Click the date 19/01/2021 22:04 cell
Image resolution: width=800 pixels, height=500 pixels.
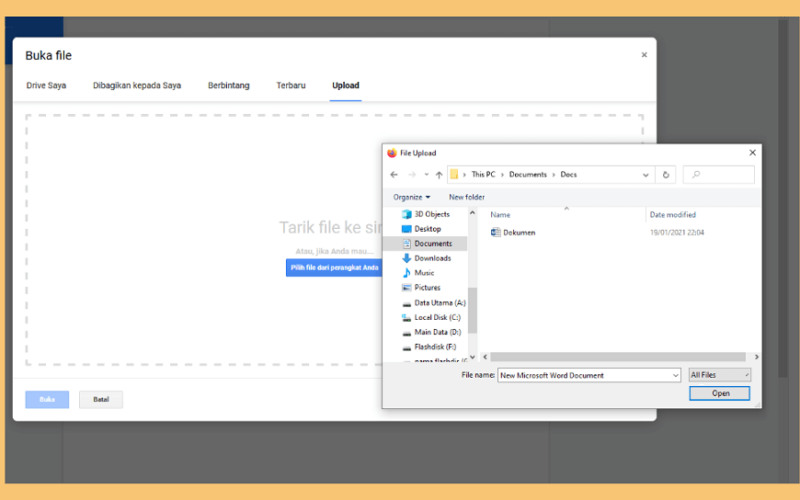point(677,233)
